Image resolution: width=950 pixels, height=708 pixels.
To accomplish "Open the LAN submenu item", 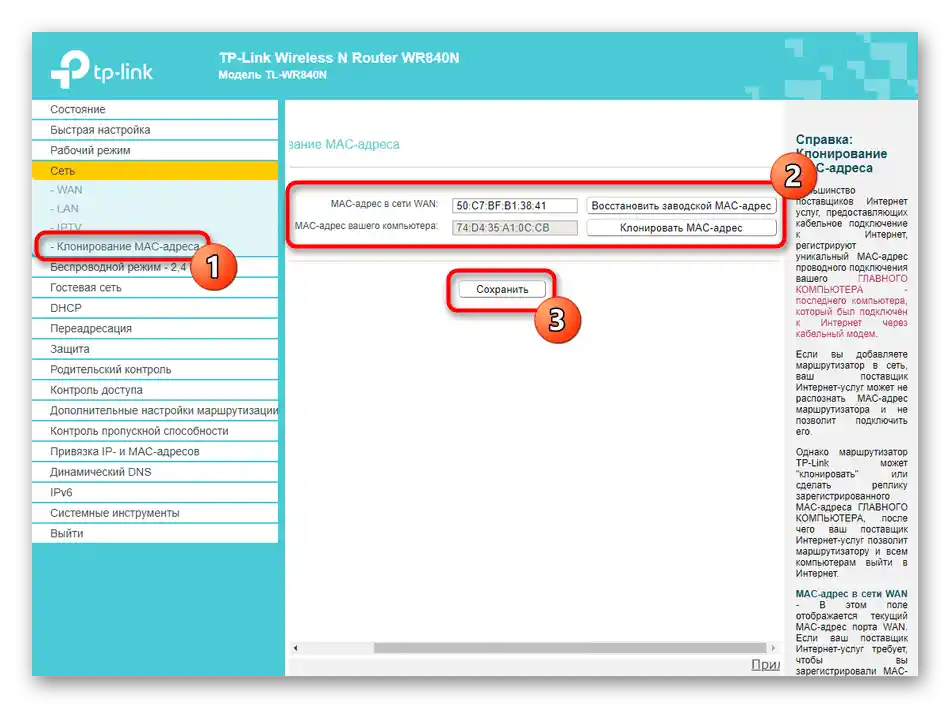I will 64,208.
